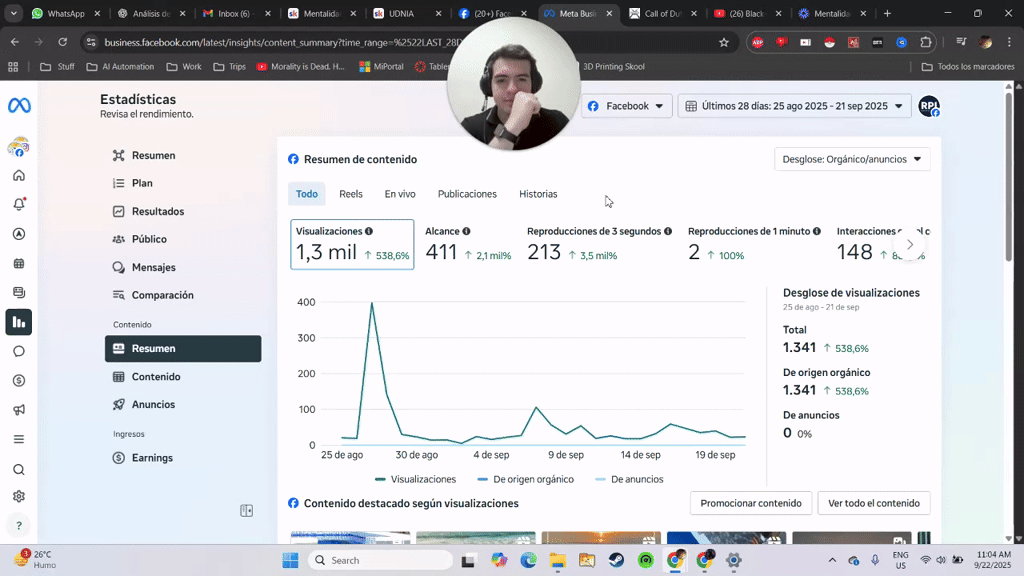Click the page profile picture in rail
This screenshot has height=576, width=1024.
(x=19, y=147)
